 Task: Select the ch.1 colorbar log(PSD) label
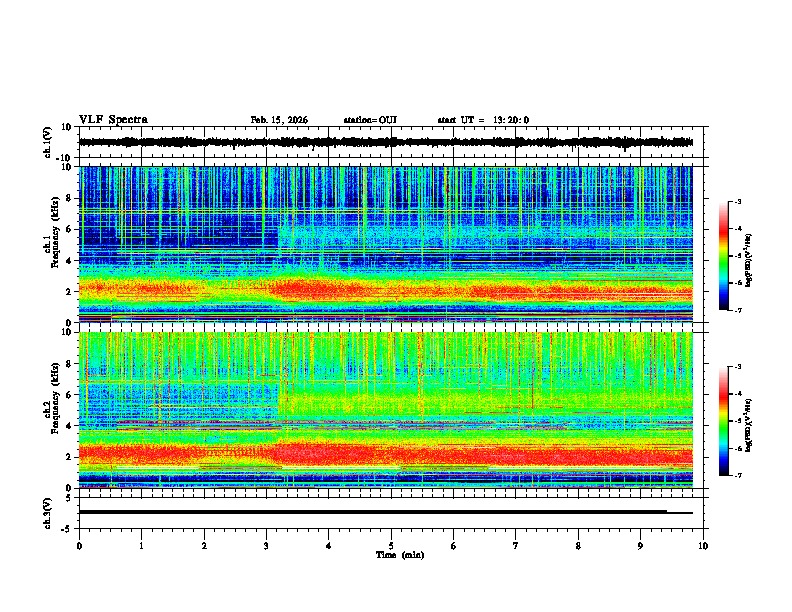coord(749,260)
